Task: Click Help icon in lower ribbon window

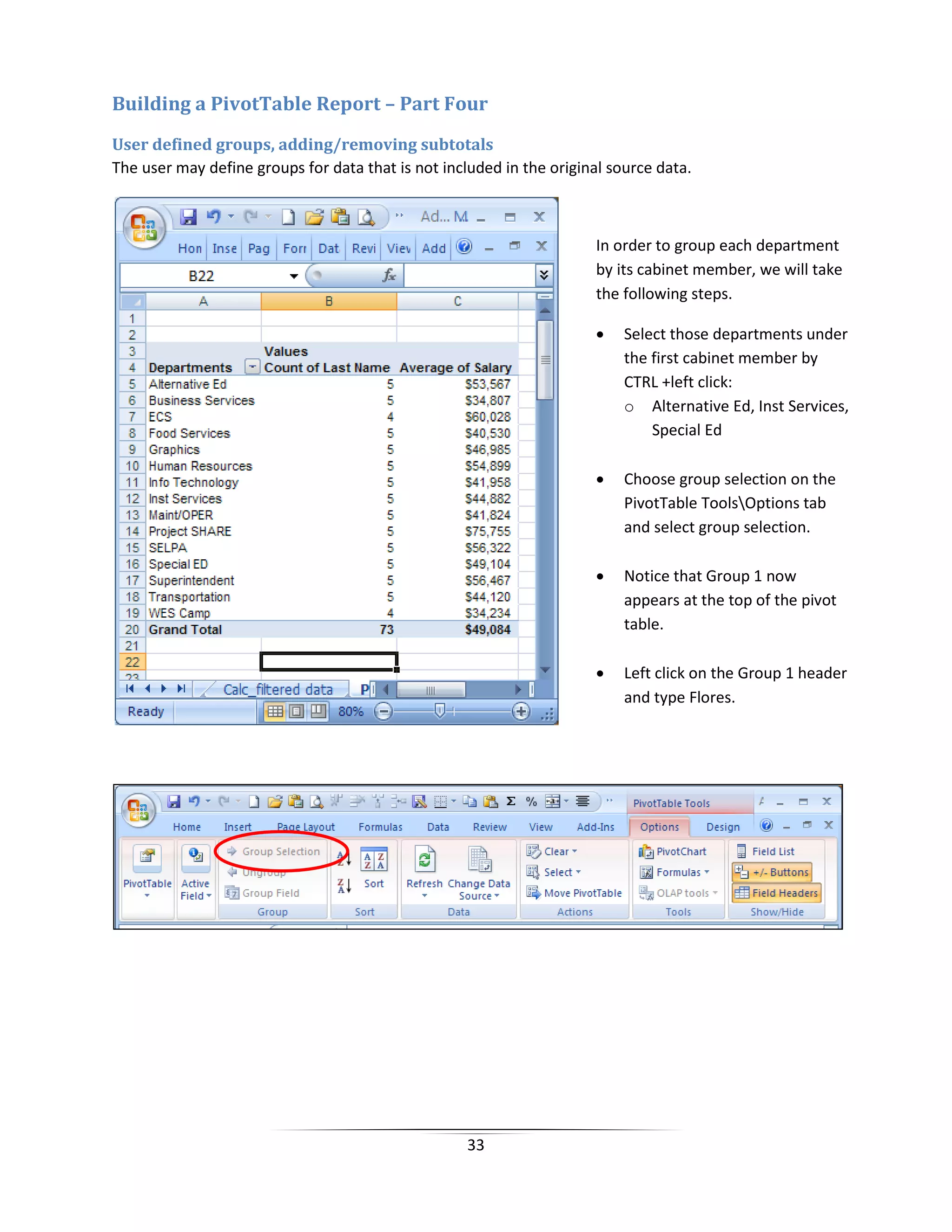Action: click(x=767, y=825)
